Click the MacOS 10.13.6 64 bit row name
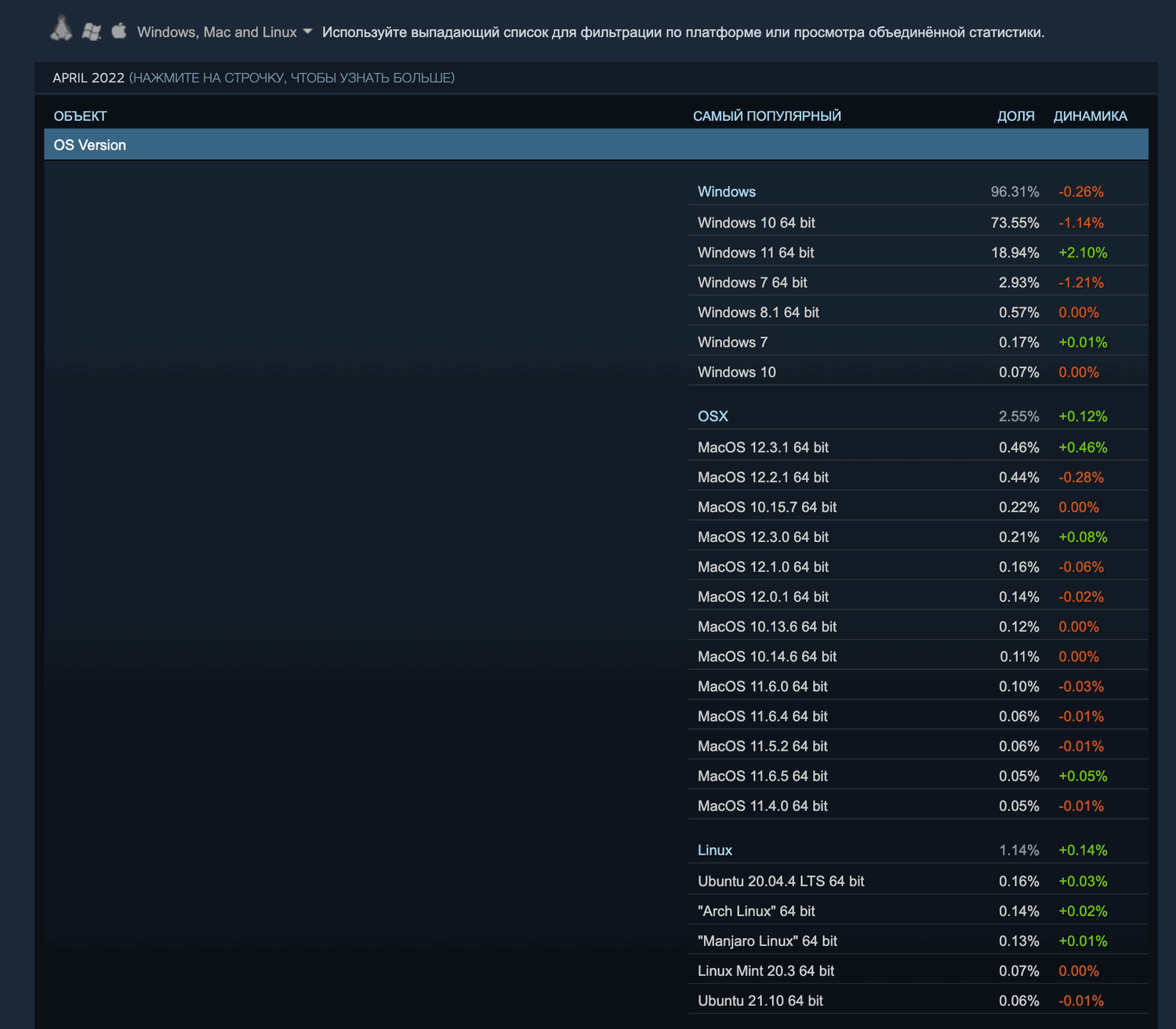The width and height of the screenshot is (1176, 1029). point(767,626)
